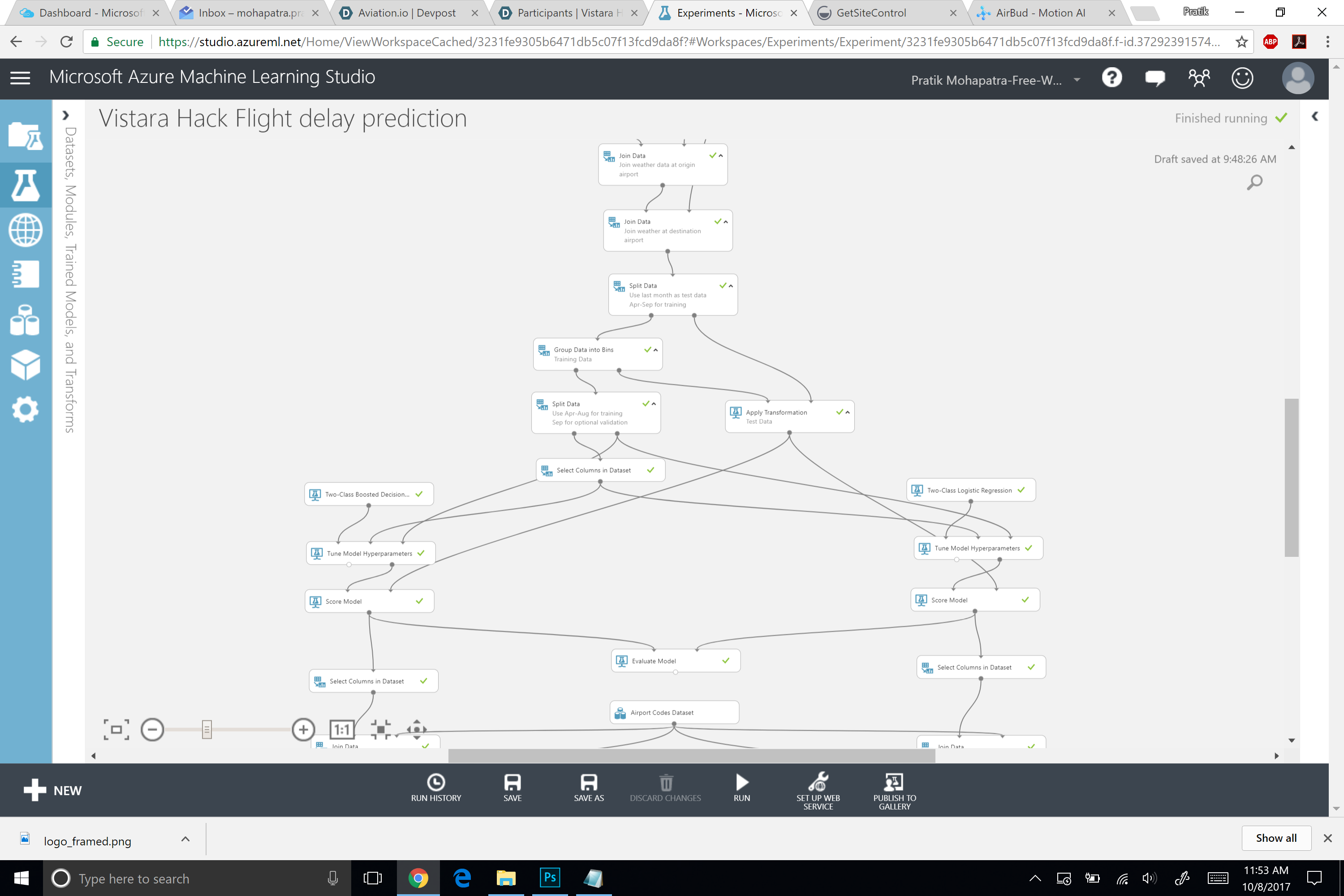Viewport: 1344px width, 896px height.
Task: Click the canvas zoom slider handle
Action: 207,729
